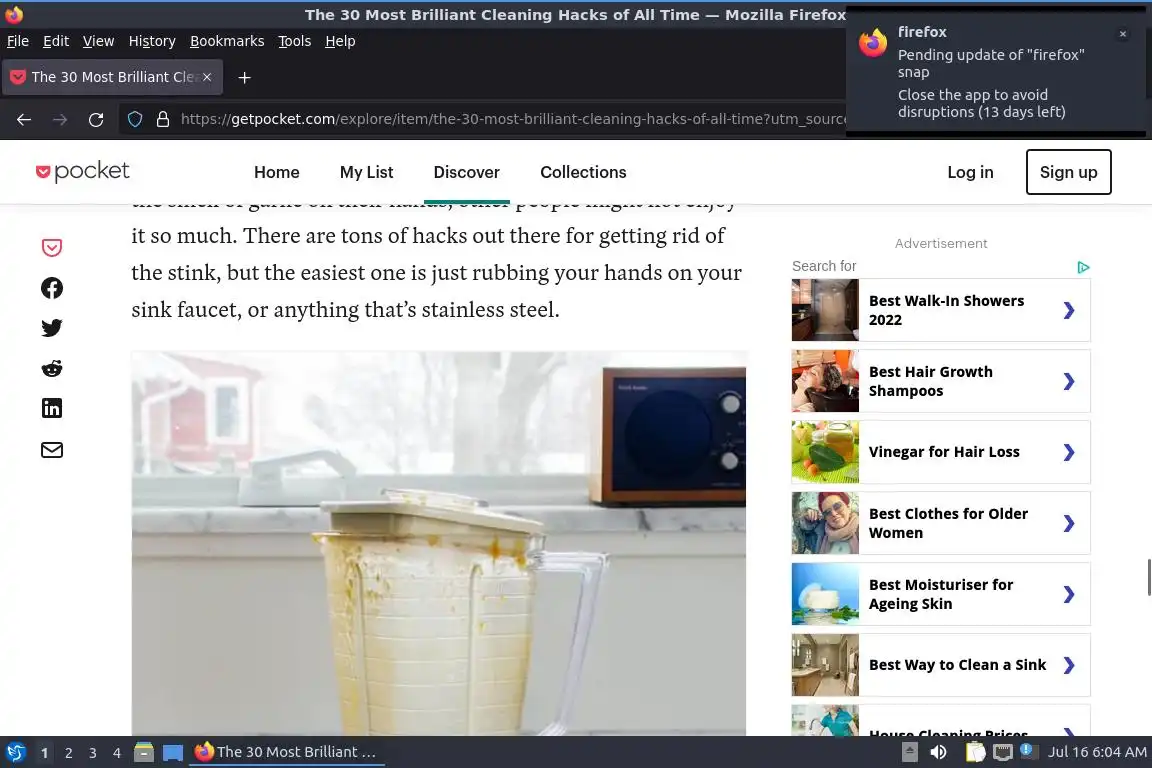
Task: Open tracking protection shield icon
Action: 135,119
